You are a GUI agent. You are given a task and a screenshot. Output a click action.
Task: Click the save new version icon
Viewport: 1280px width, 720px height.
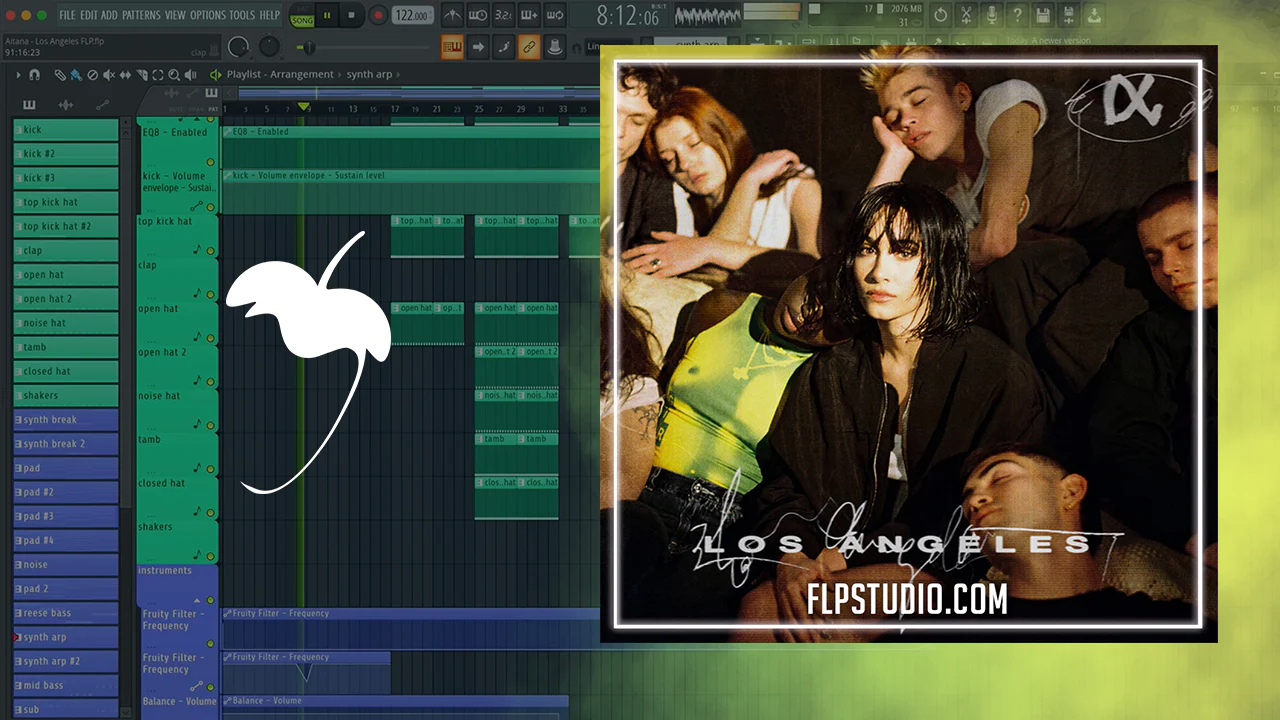[1069, 15]
